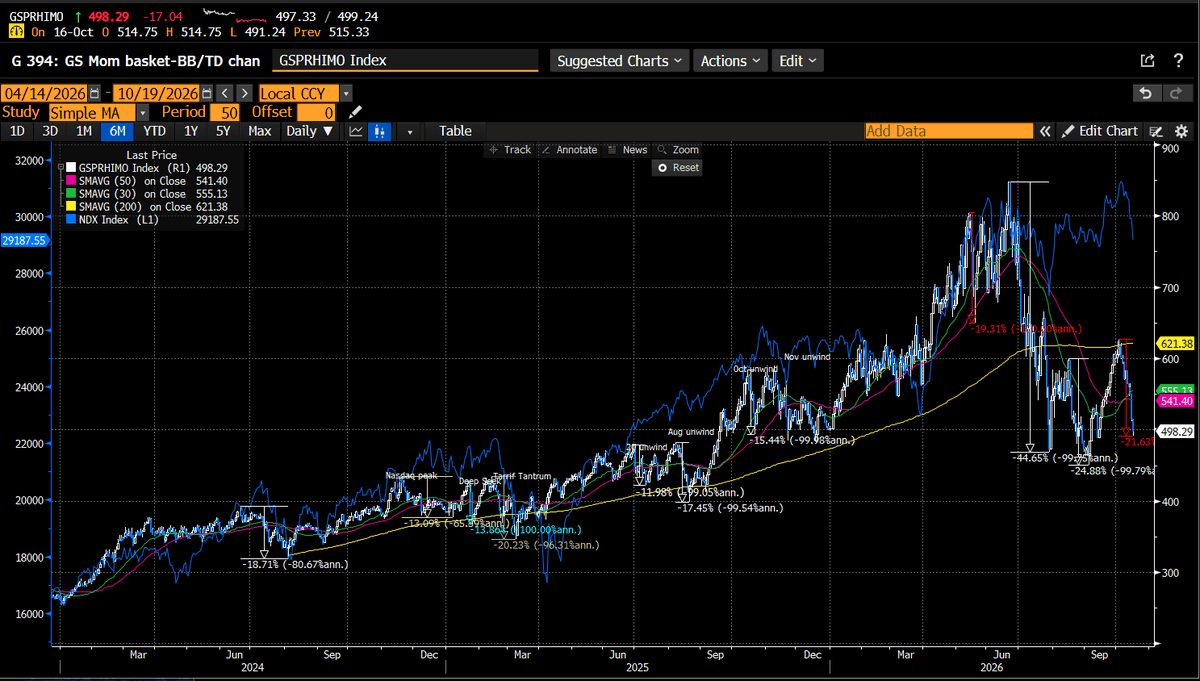1200x681 pixels.
Task: Select the 1Y time range
Action: pyautogui.click(x=190, y=131)
